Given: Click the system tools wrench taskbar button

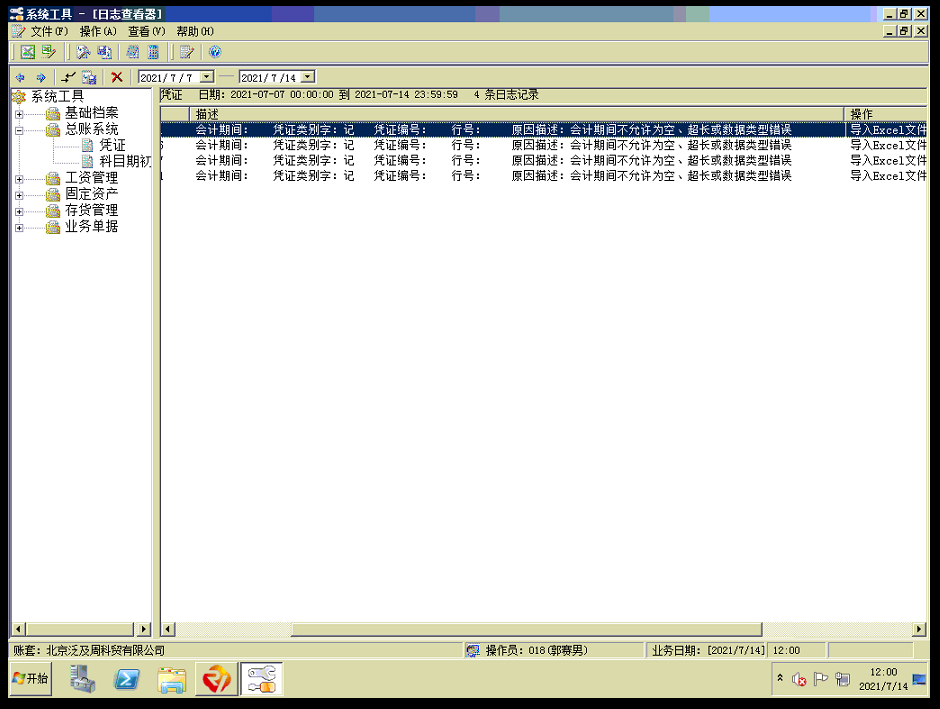Looking at the screenshot, I should coord(261,679).
